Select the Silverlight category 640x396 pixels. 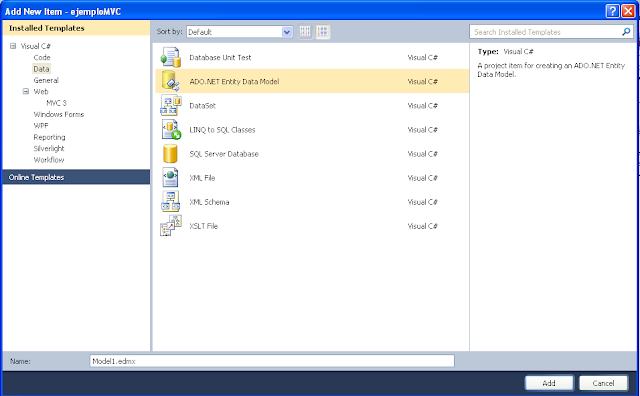(x=49, y=149)
